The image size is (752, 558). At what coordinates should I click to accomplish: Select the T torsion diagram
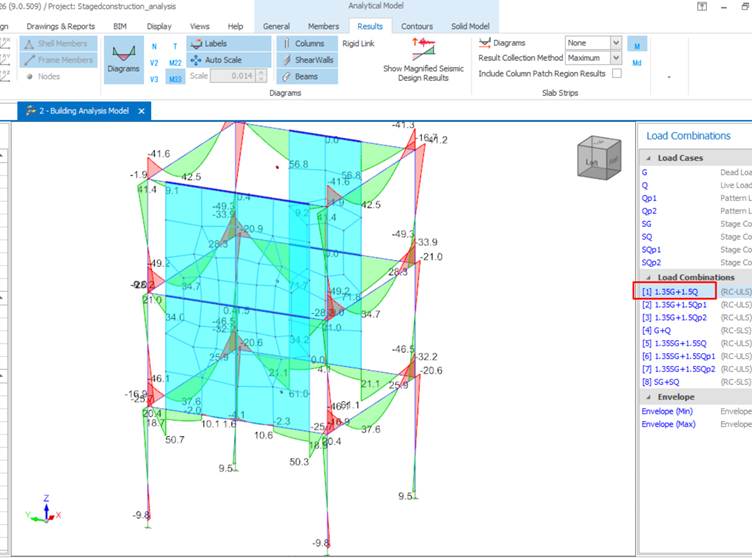pos(175,47)
